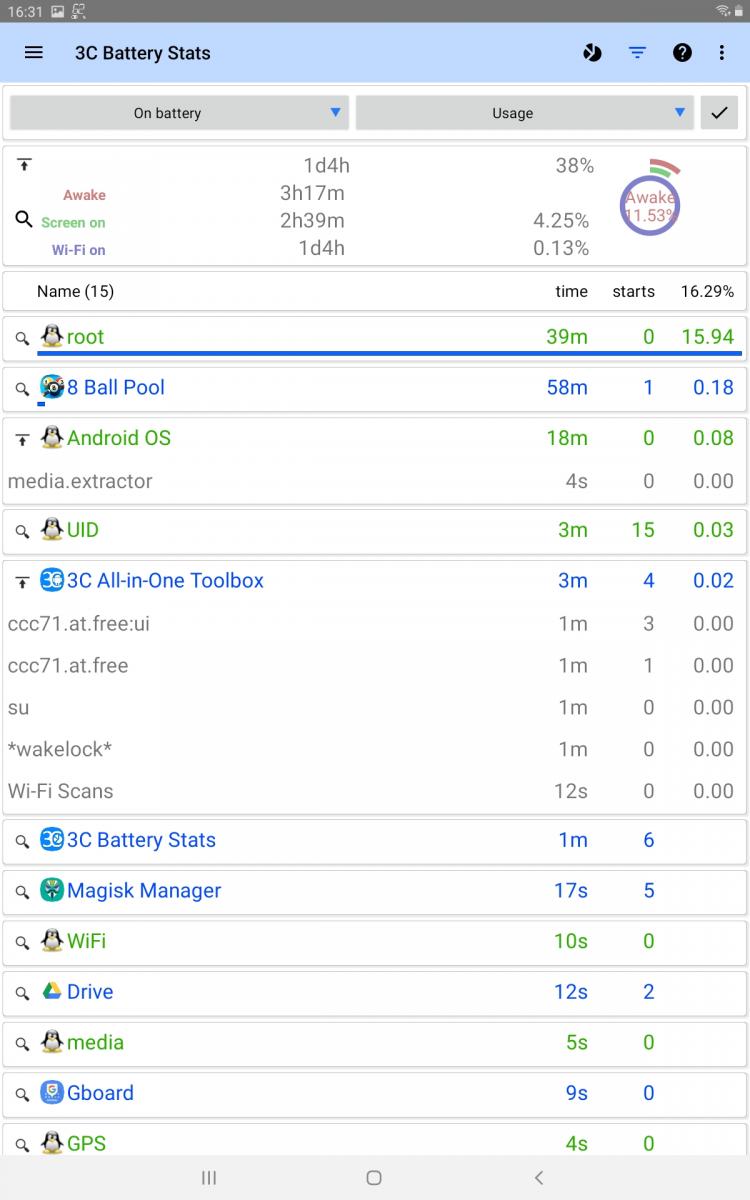This screenshot has height=1200, width=750.
Task: Tap the media penguin icon
Action: click(x=52, y=1042)
